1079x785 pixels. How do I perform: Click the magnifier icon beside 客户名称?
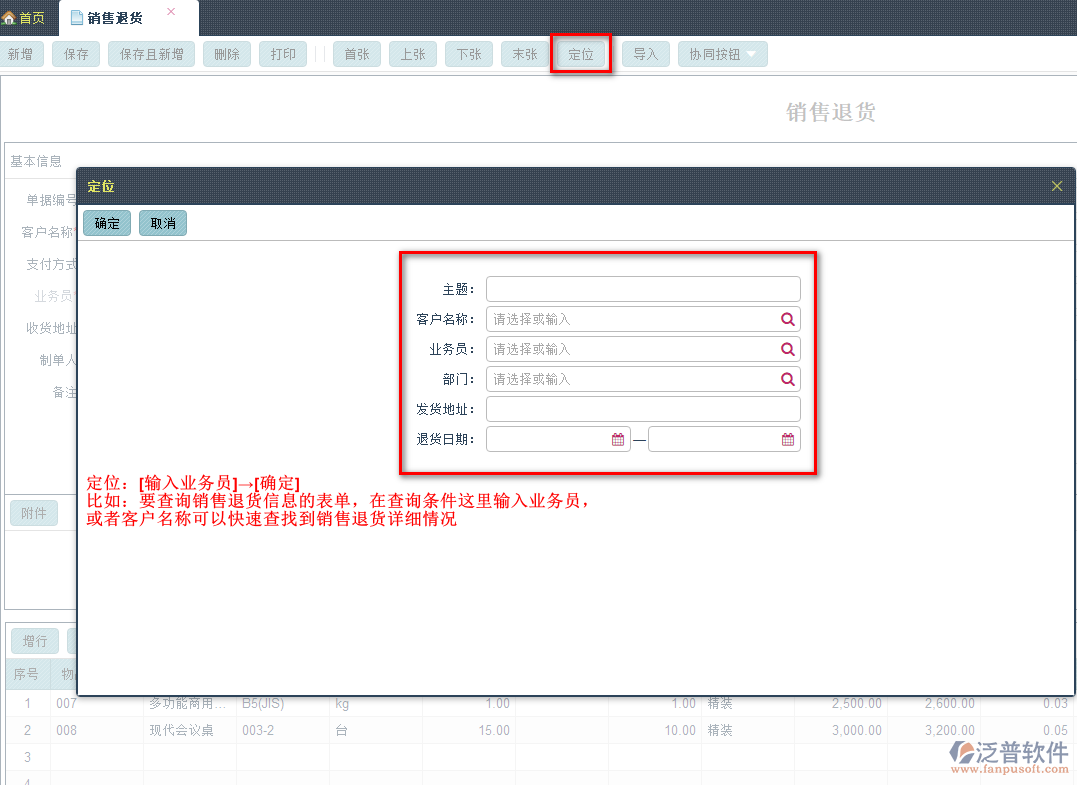click(x=789, y=318)
